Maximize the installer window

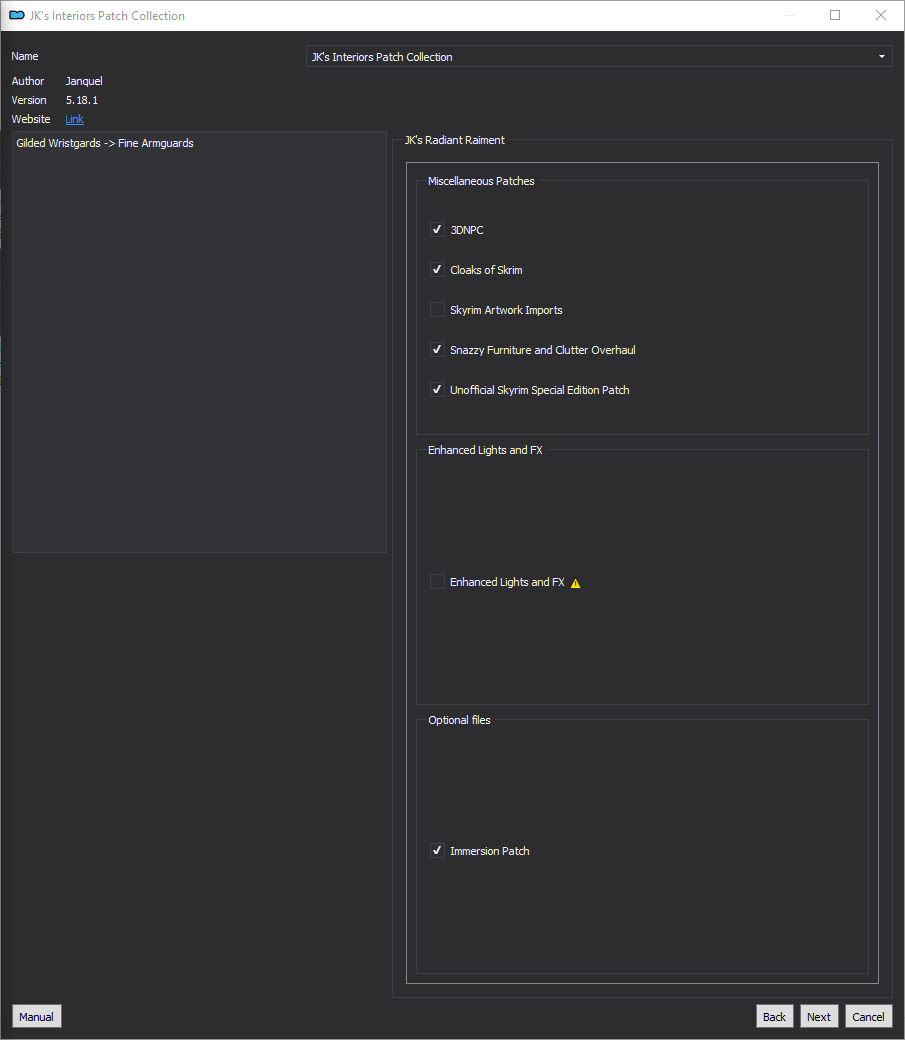[x=835, y=15]
